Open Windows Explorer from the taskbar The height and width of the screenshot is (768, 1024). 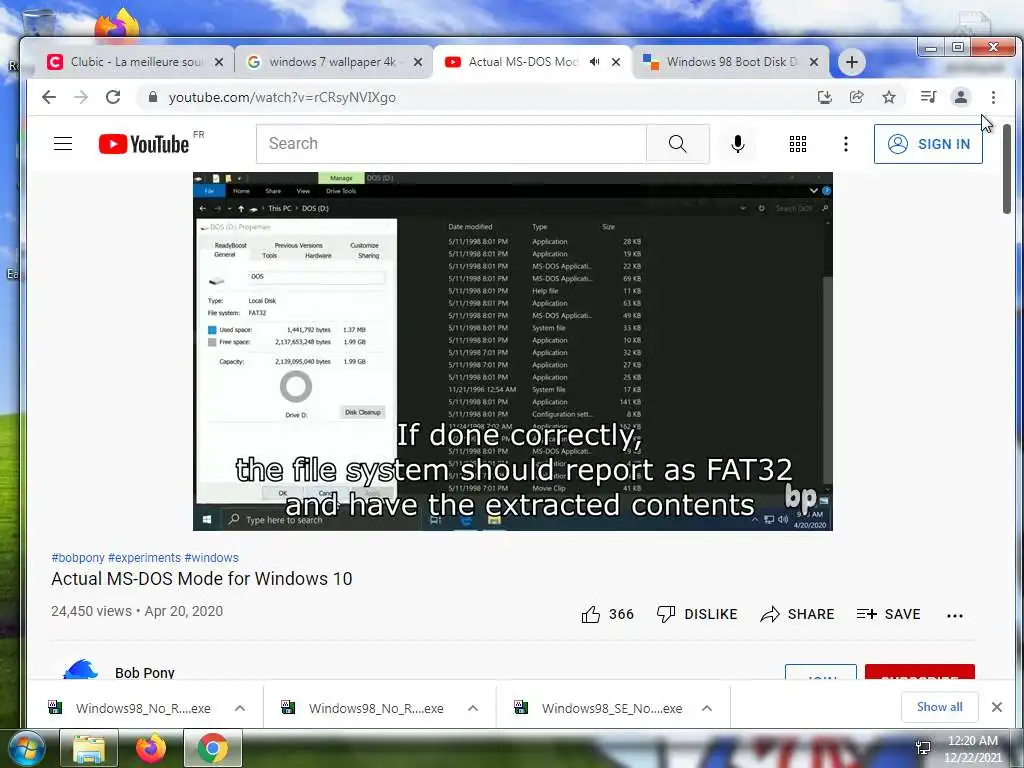tap(89, 748)
